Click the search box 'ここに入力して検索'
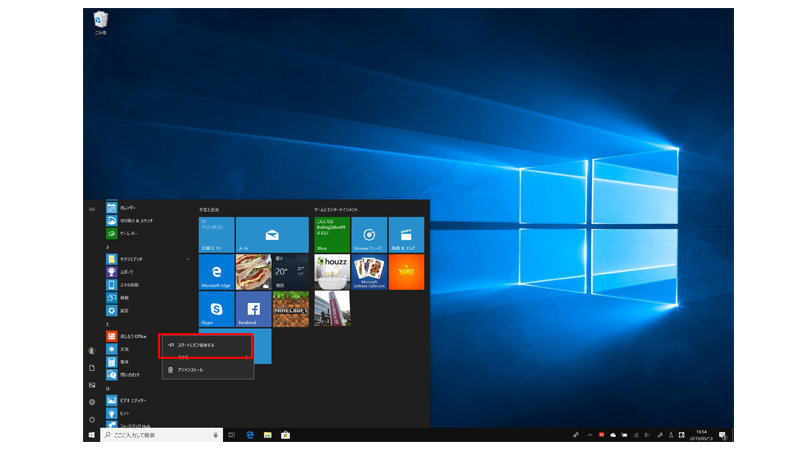This screenshot has height=450, width=800. pyautogui.click(x=162, y=435)
